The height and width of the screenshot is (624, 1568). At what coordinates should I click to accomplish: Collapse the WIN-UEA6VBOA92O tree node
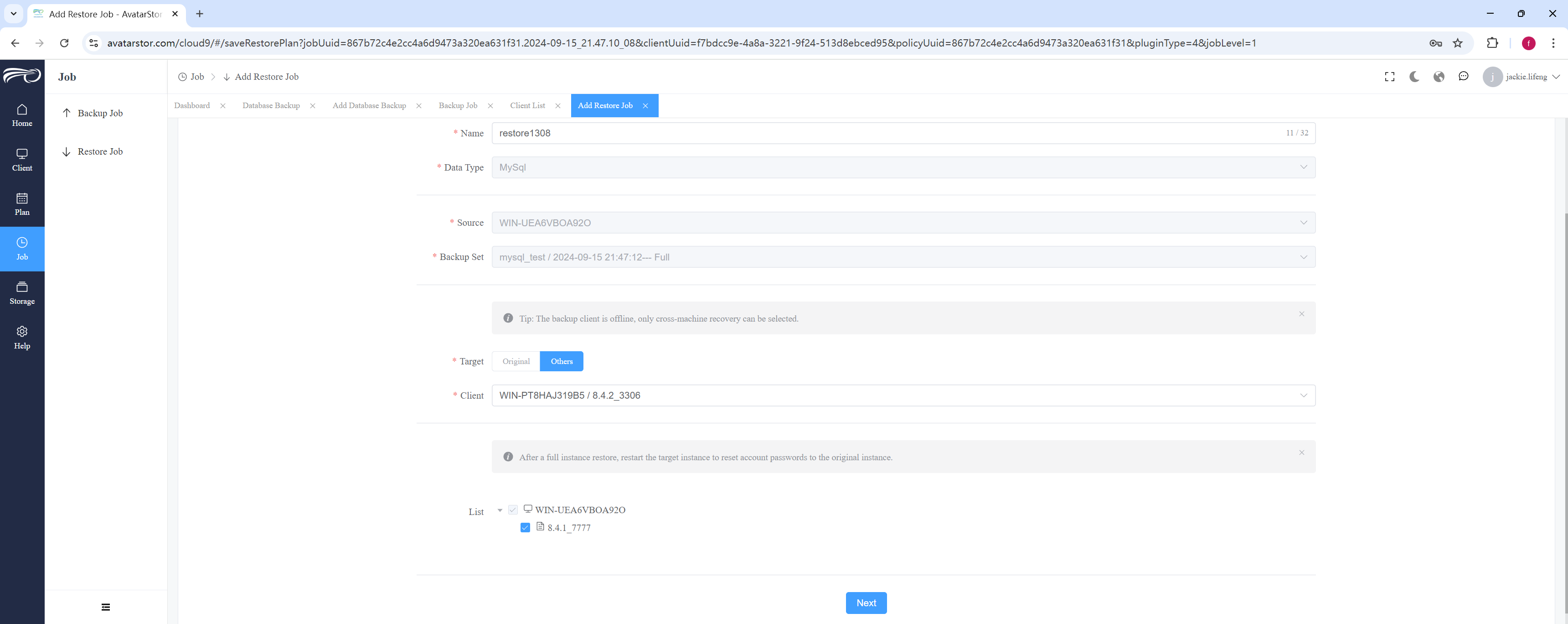point(500,510)
